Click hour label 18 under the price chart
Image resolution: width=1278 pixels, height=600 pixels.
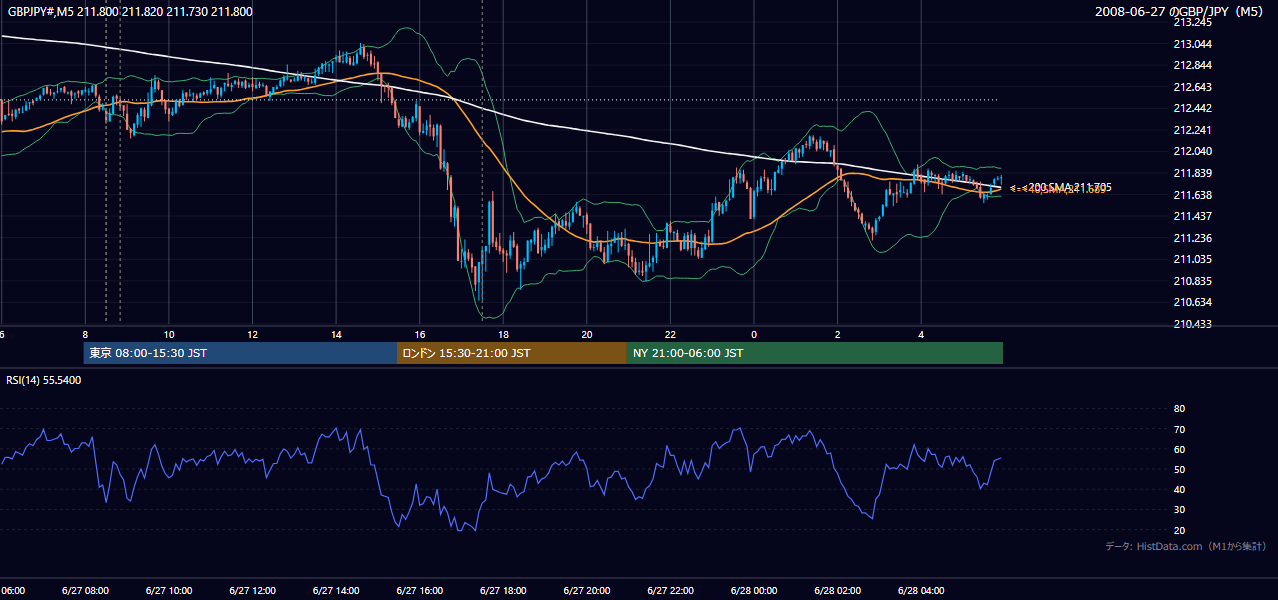[x=503, y=334]
